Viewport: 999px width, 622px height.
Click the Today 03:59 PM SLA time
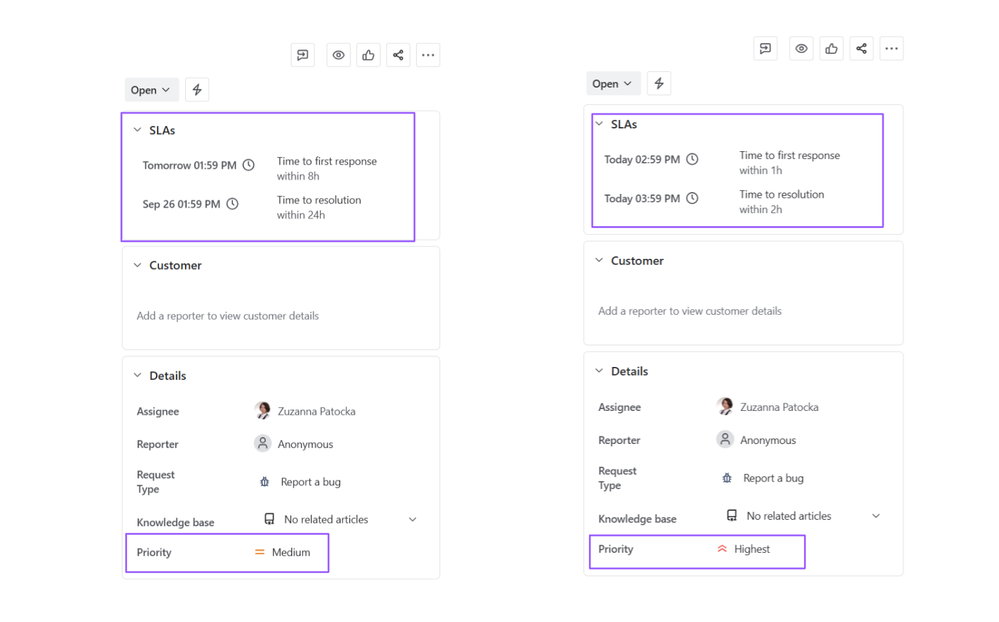click(642, 198)
